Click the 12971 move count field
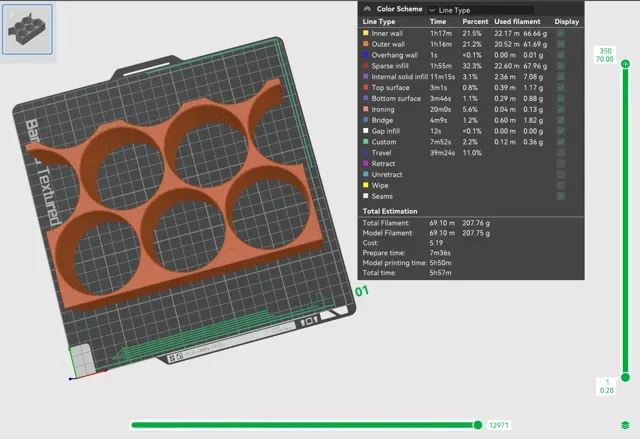 click(x=498, y=425)
